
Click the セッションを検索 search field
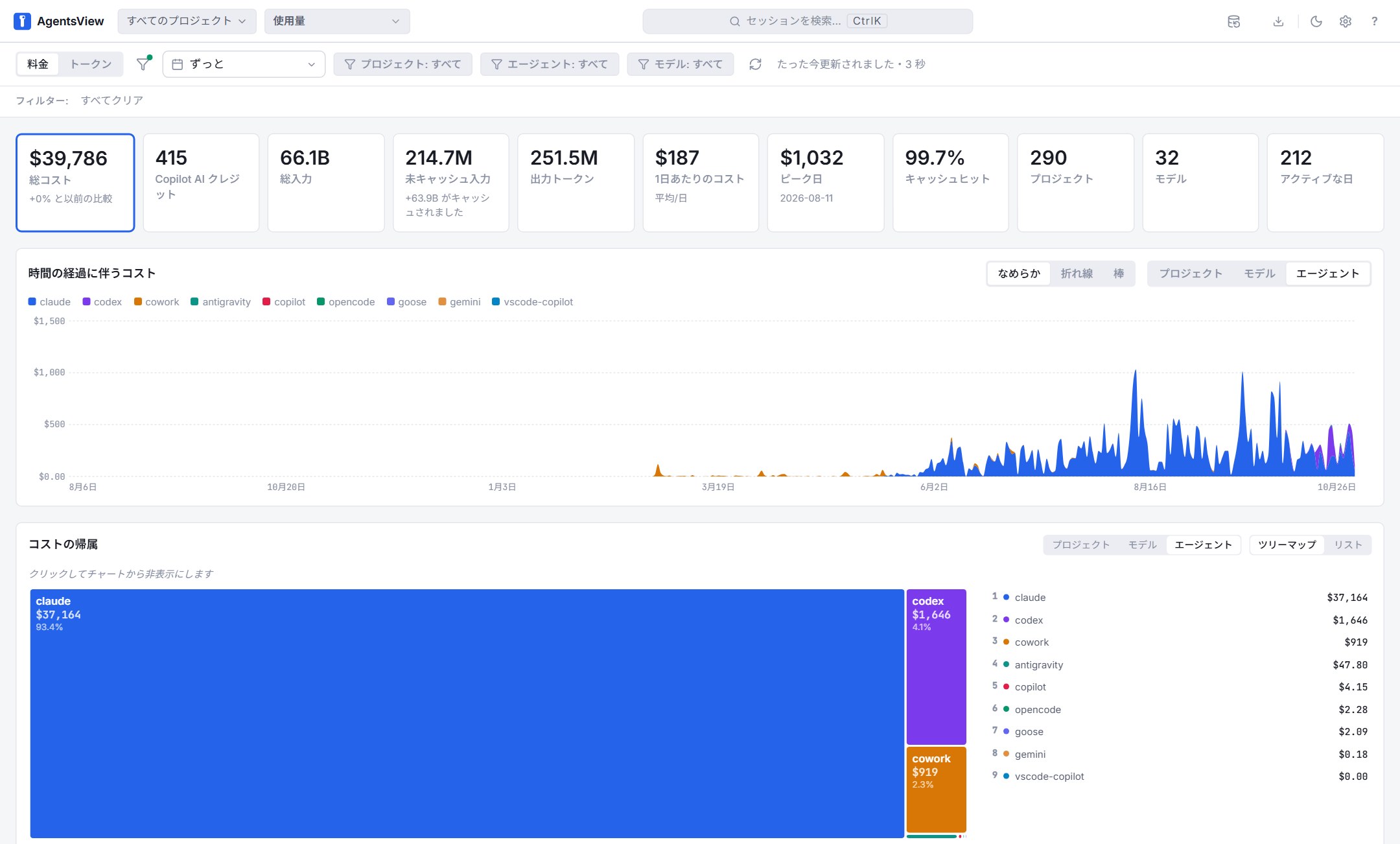(808, 21)
